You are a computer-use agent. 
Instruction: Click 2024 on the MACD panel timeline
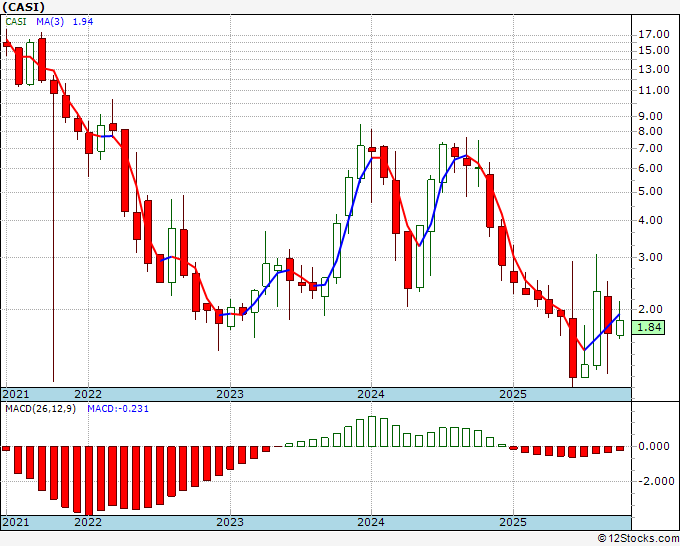371,522
